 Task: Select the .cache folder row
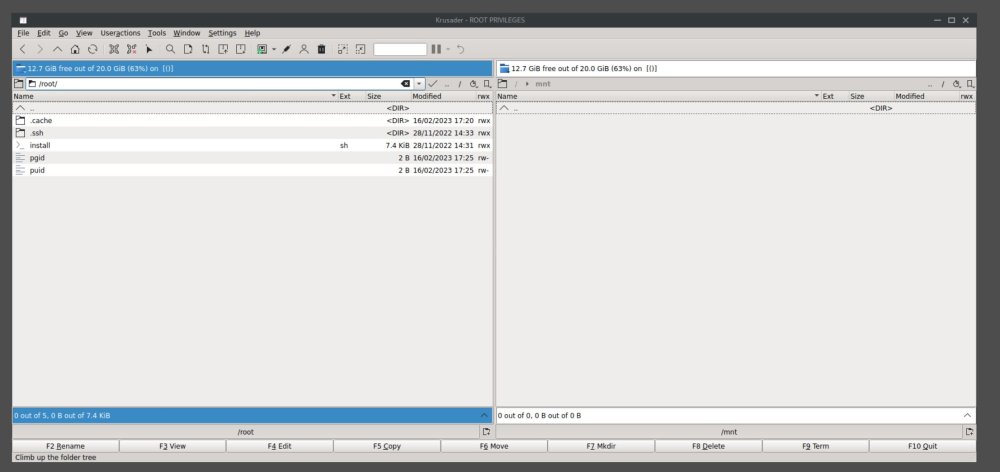[252, 121]
